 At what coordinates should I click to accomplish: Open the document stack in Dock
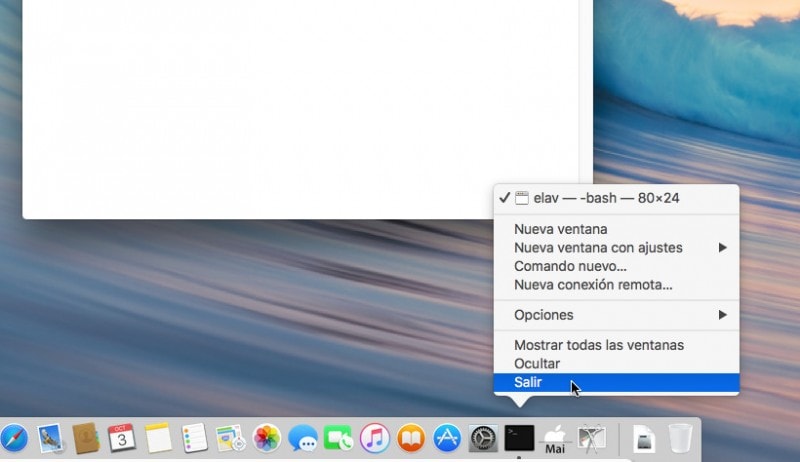tap(644, 438)
